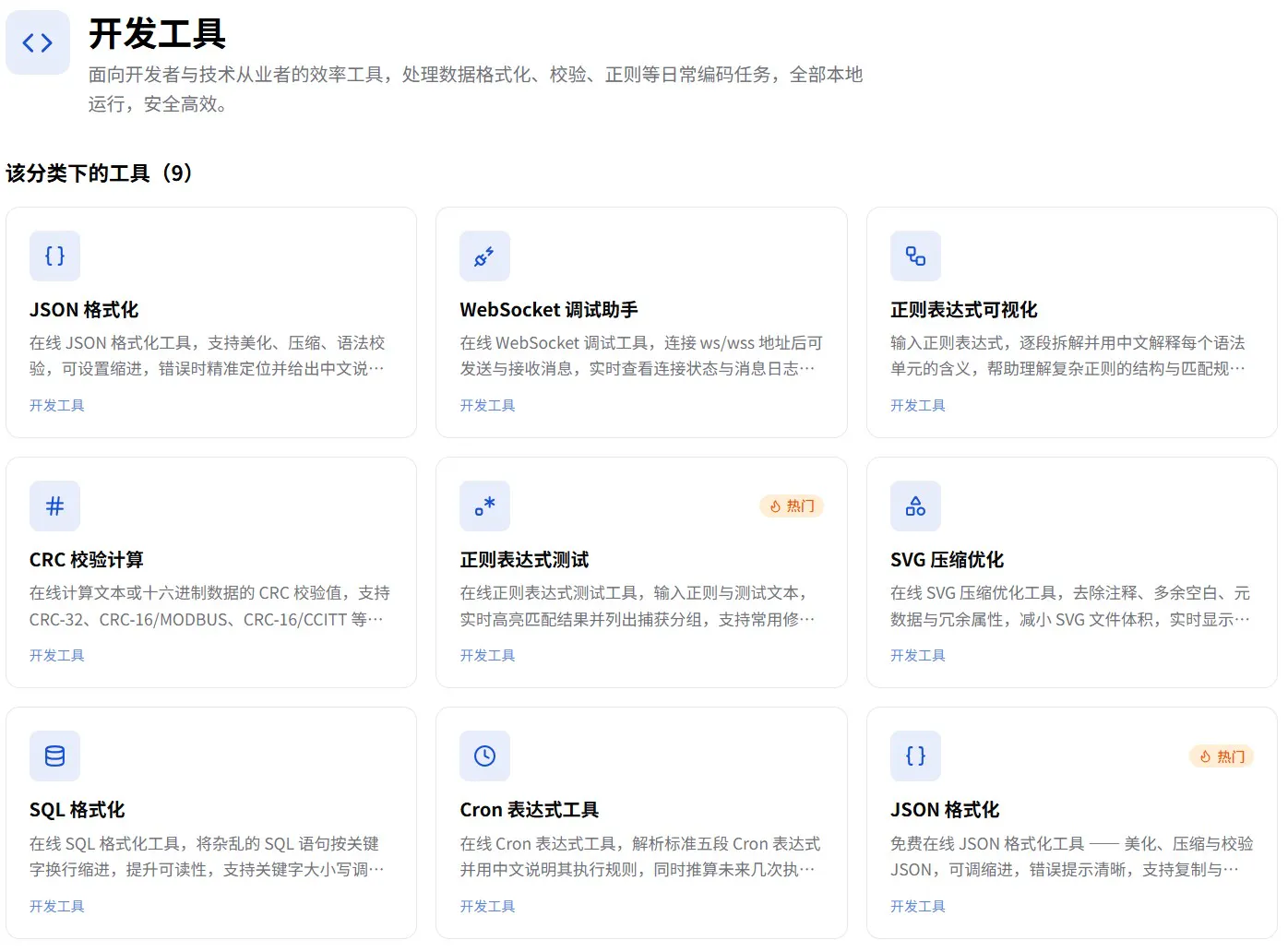Screen dimensions: 1288x952
Task: Click 开发工具 tag under '免费在线 JSON 格式化工具' description
Action: (918, 906)
